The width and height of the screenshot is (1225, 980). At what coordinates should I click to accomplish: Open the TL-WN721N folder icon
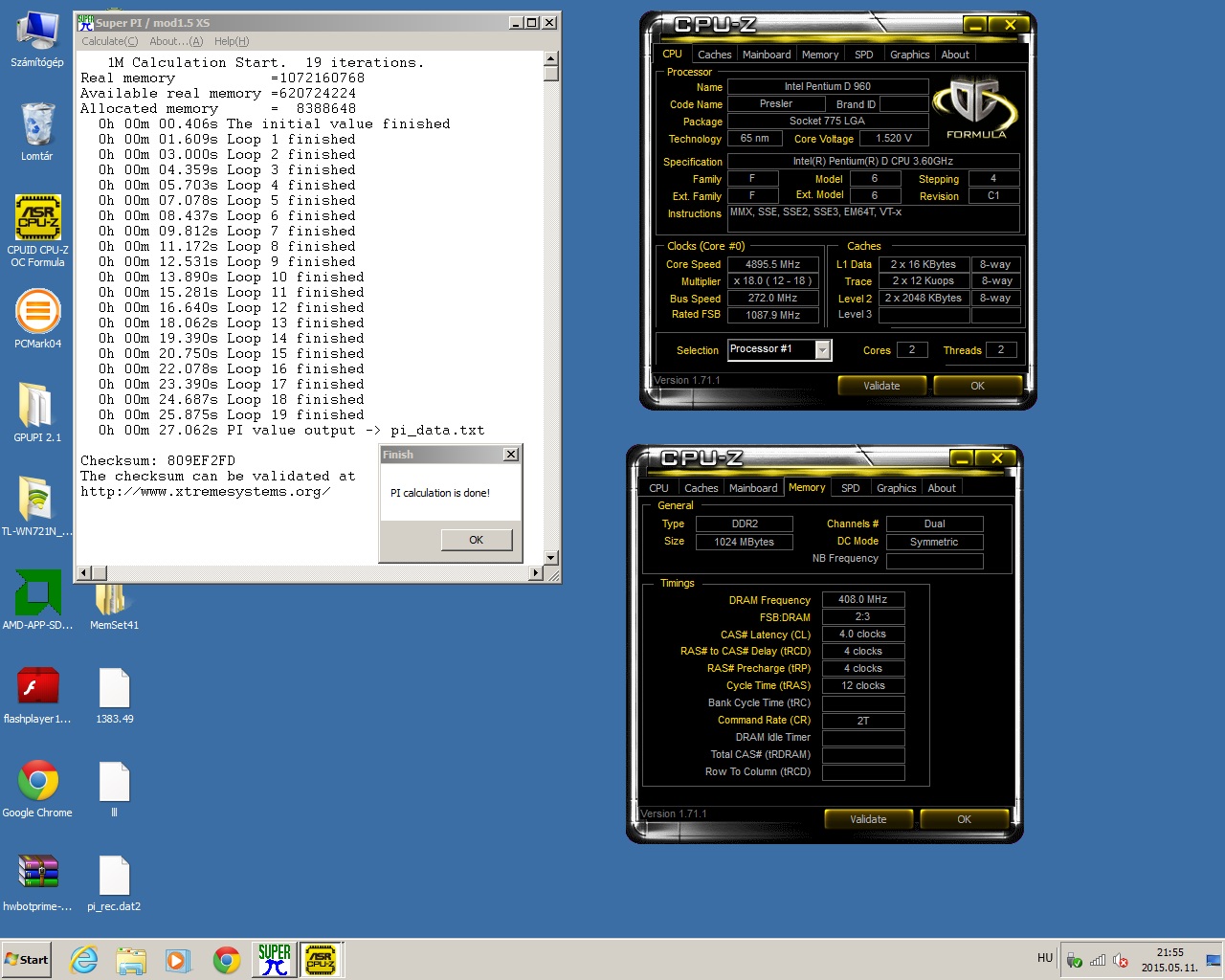click(x=37, y=507)
